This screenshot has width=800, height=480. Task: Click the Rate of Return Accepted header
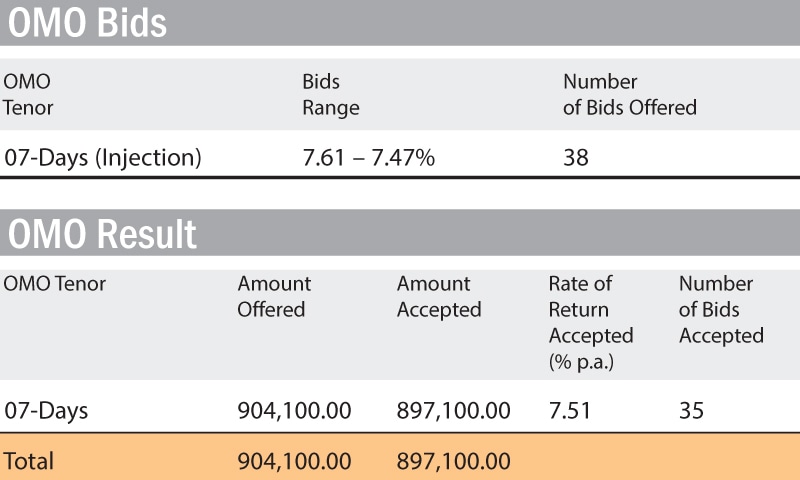(590, 322)
